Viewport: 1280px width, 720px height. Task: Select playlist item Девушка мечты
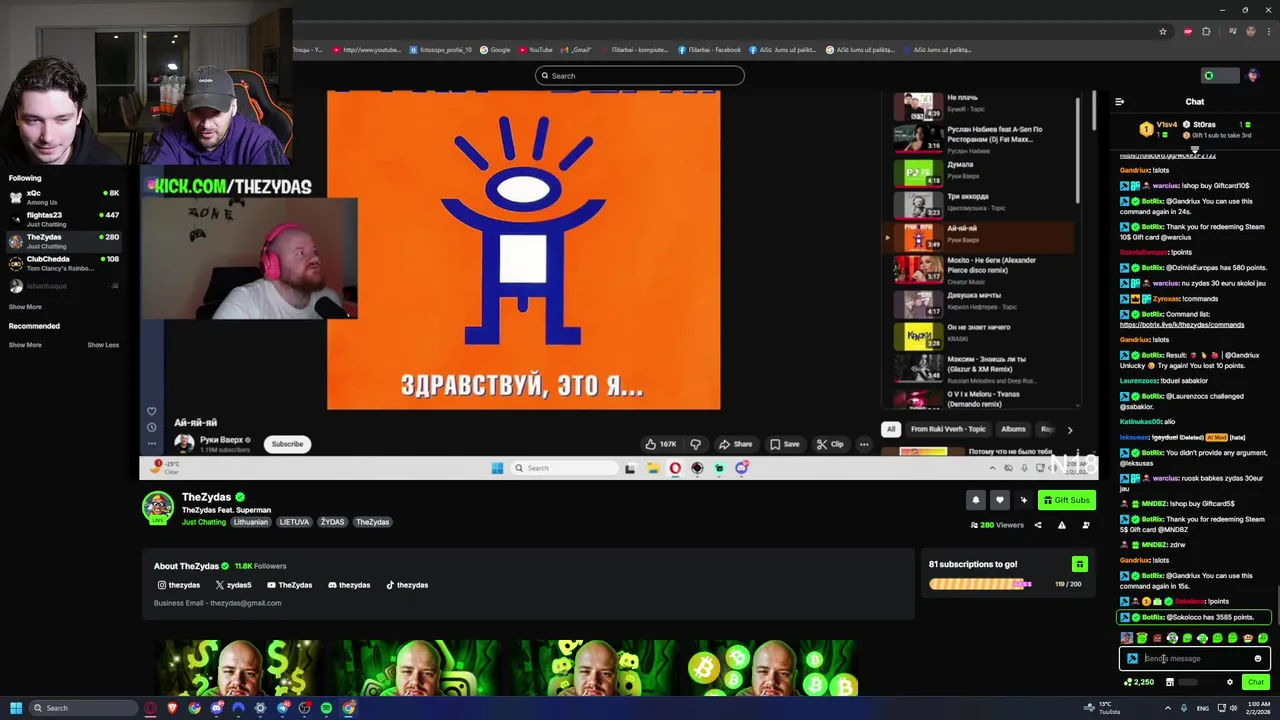983,301
